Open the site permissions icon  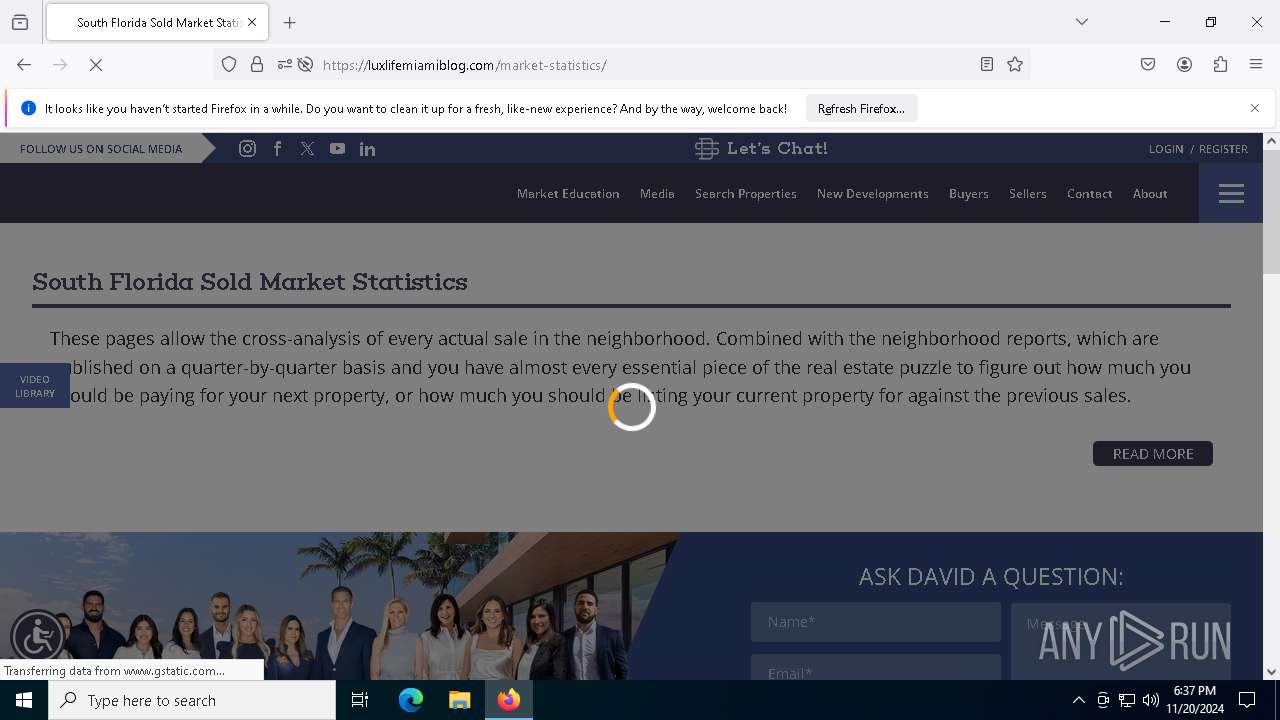[x=285, y=64]
